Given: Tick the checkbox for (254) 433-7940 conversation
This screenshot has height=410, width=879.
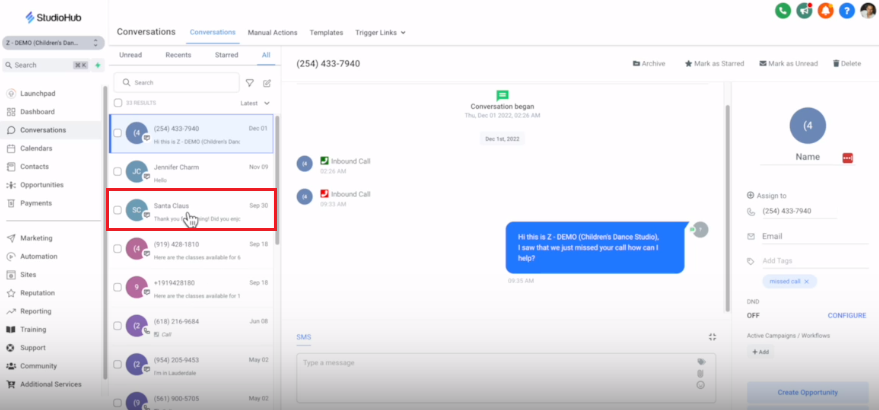Looking at the screenshot, I should 118,133.
